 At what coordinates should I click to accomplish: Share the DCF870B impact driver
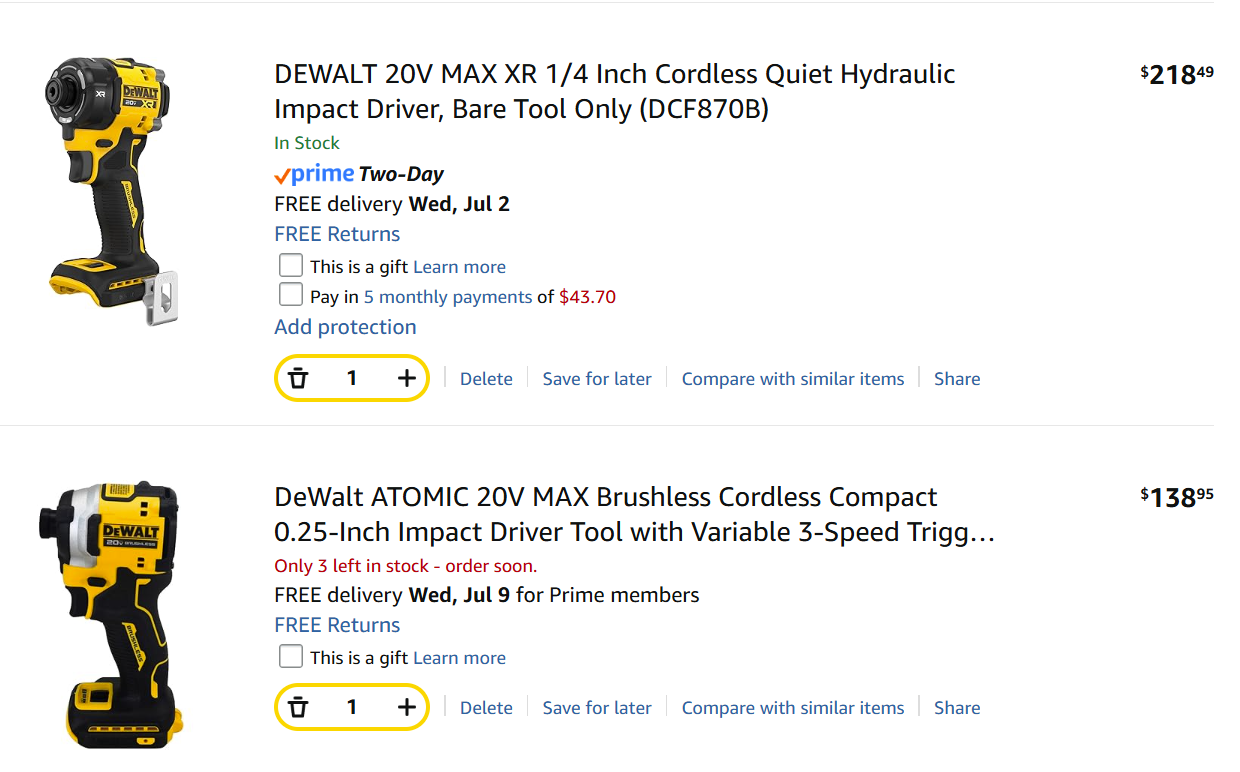pyautogui.click(x=956, y=379)
